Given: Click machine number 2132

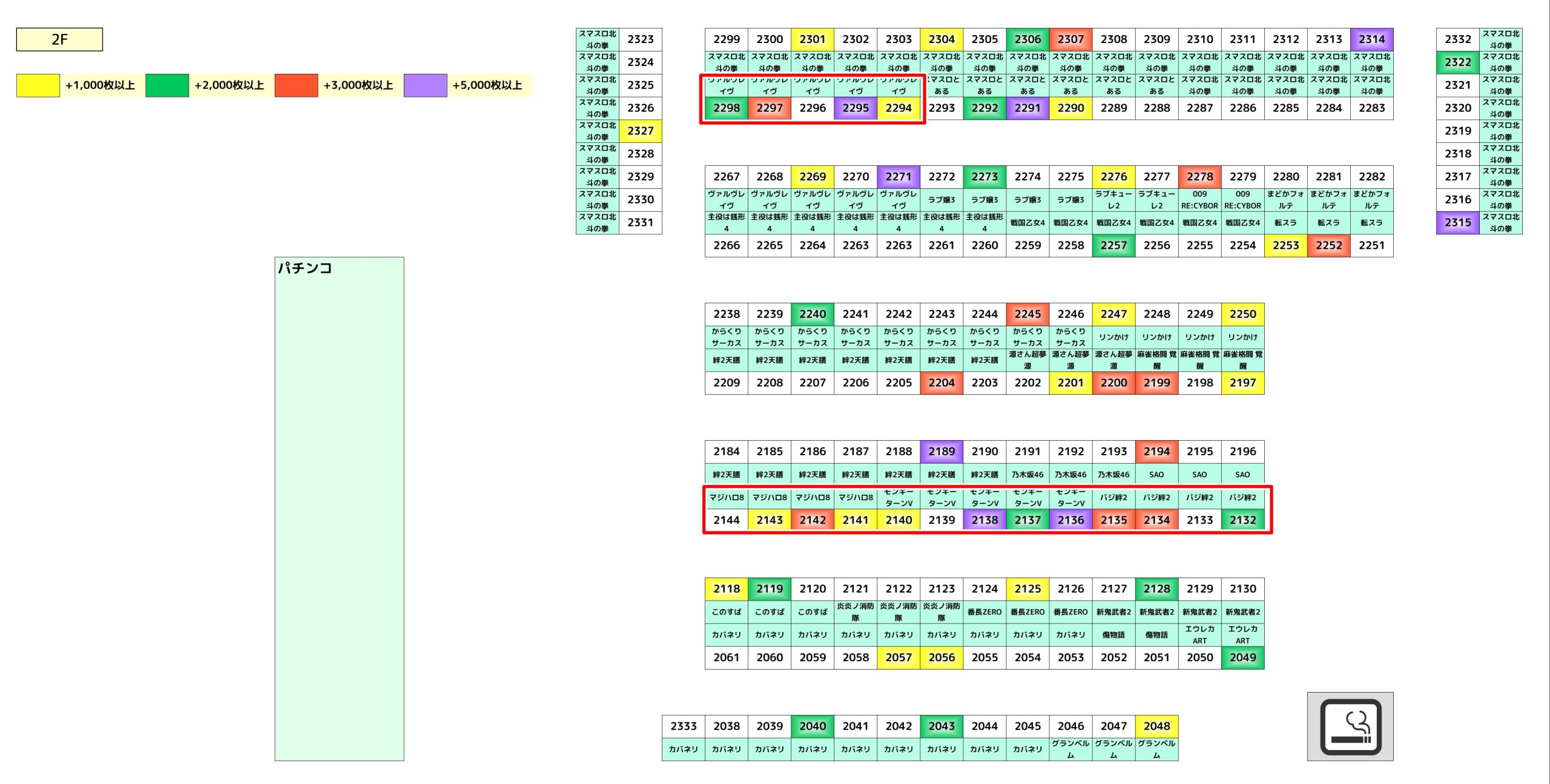Looking at the screenshot, I should tap(1242, 520).
